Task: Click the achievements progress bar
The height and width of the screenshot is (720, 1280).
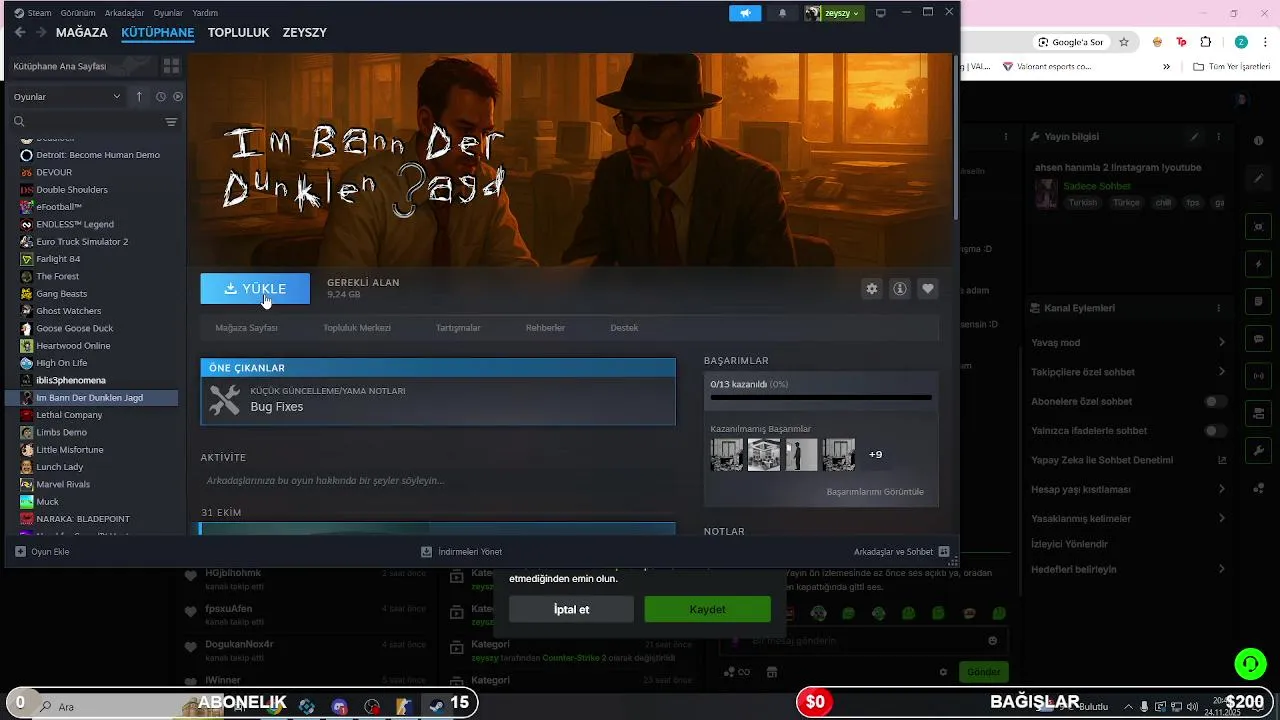Action: (821, 397)
